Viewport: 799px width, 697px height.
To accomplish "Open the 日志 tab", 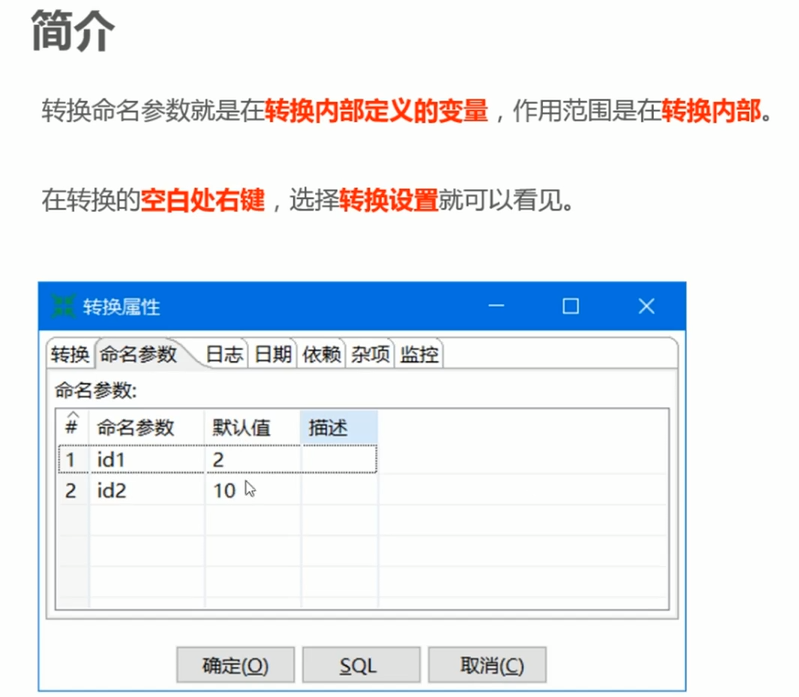I will 224,354.
